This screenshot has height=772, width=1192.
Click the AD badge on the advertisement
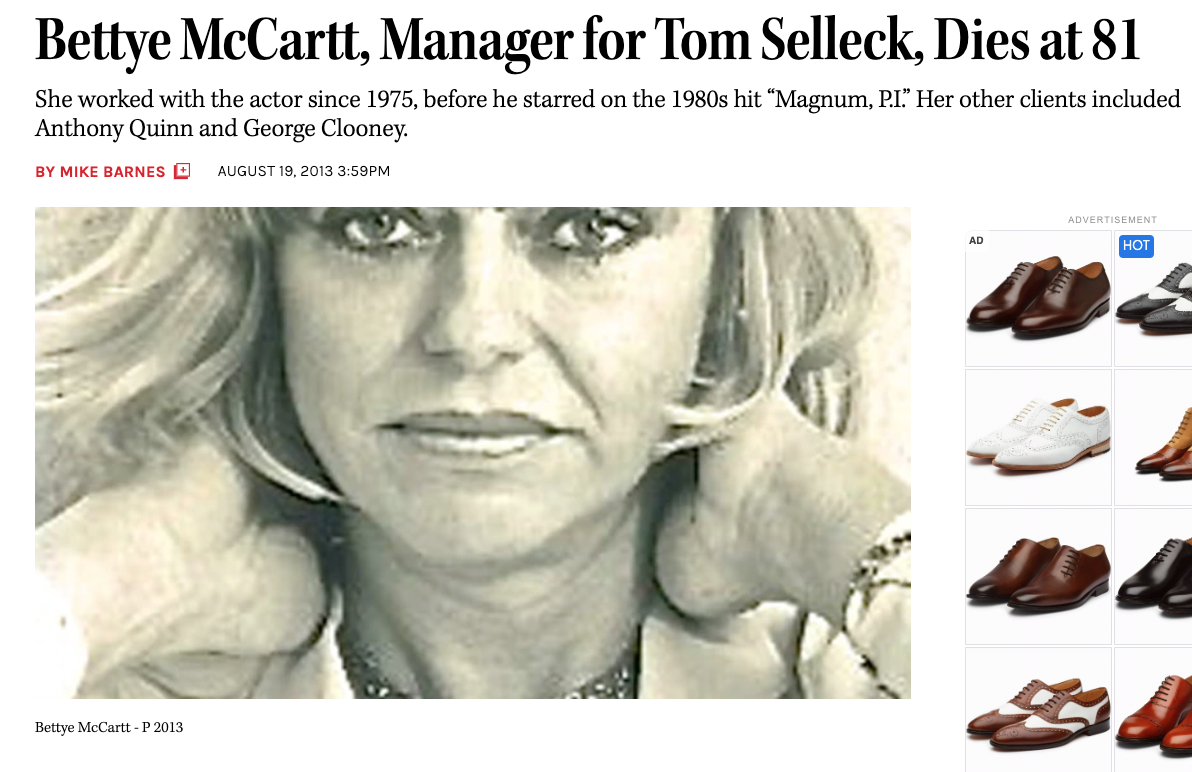point(976,241)
